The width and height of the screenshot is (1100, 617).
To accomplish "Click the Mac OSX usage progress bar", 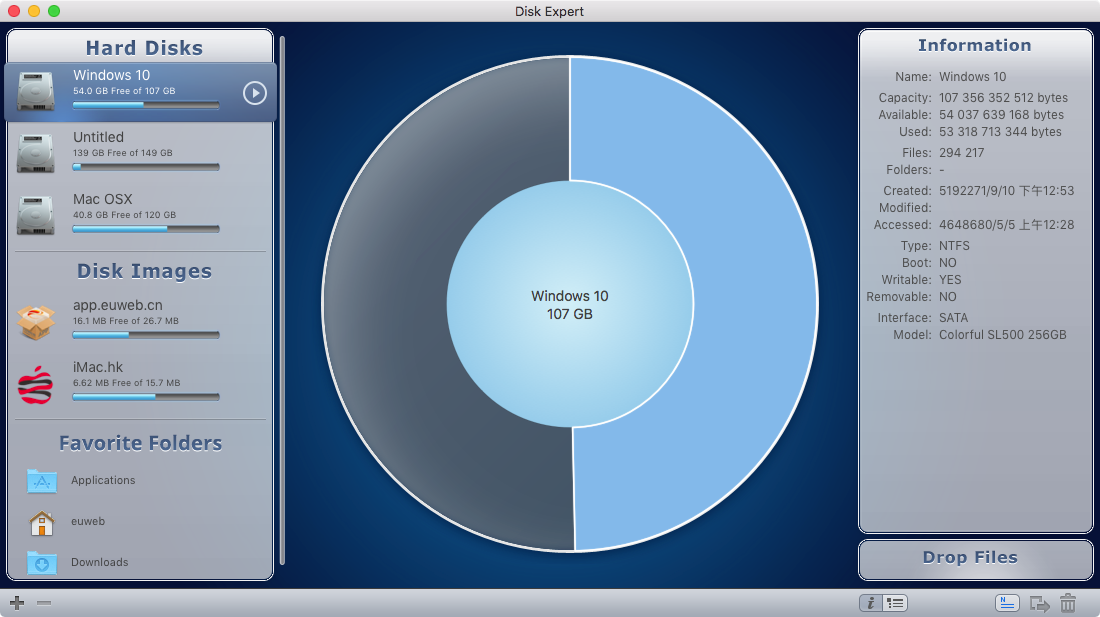I will click(x=146, y=229).
